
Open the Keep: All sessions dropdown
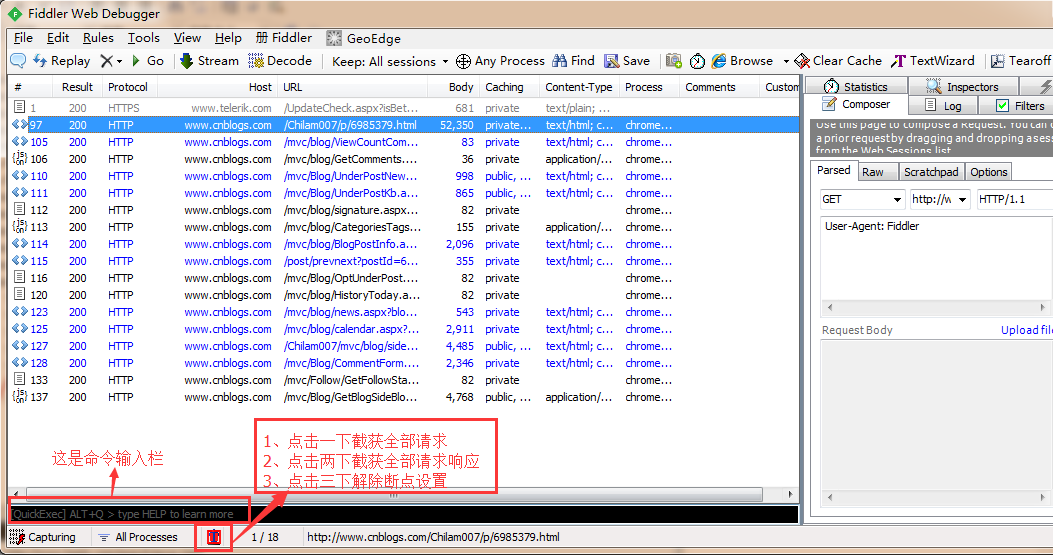(390, 61)
